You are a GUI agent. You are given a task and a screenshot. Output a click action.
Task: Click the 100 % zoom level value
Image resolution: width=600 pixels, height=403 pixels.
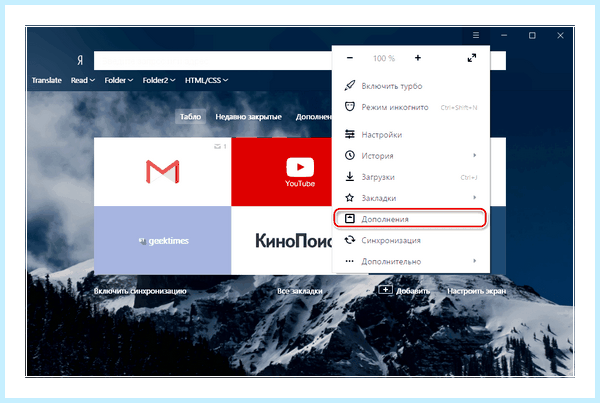[384, 58]
